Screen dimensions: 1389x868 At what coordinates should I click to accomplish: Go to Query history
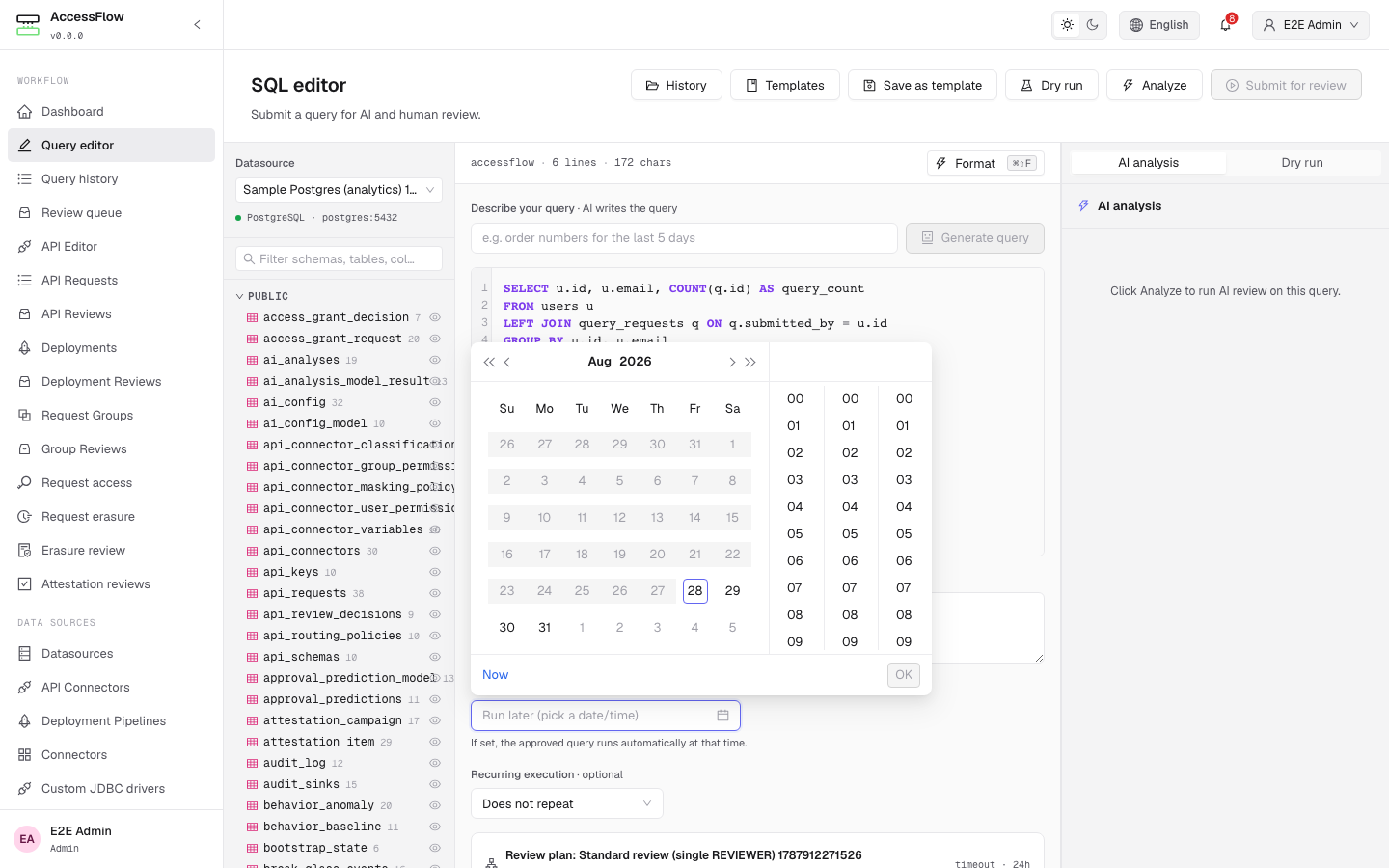(111, 179)
